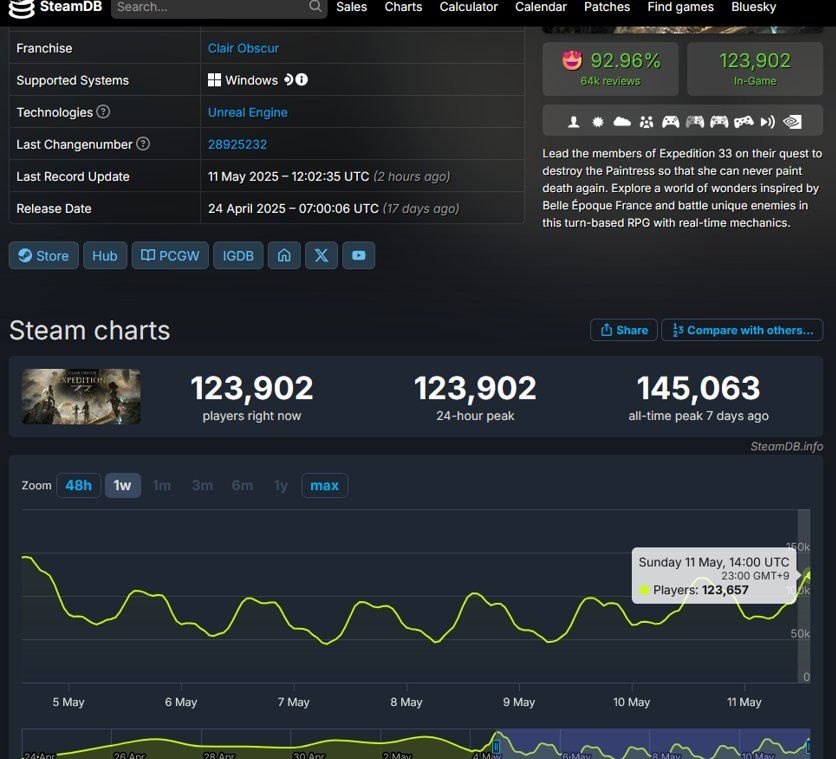Open the Charts menu item
The width and height of the screenshot is (836, 759).
(403, 7)
